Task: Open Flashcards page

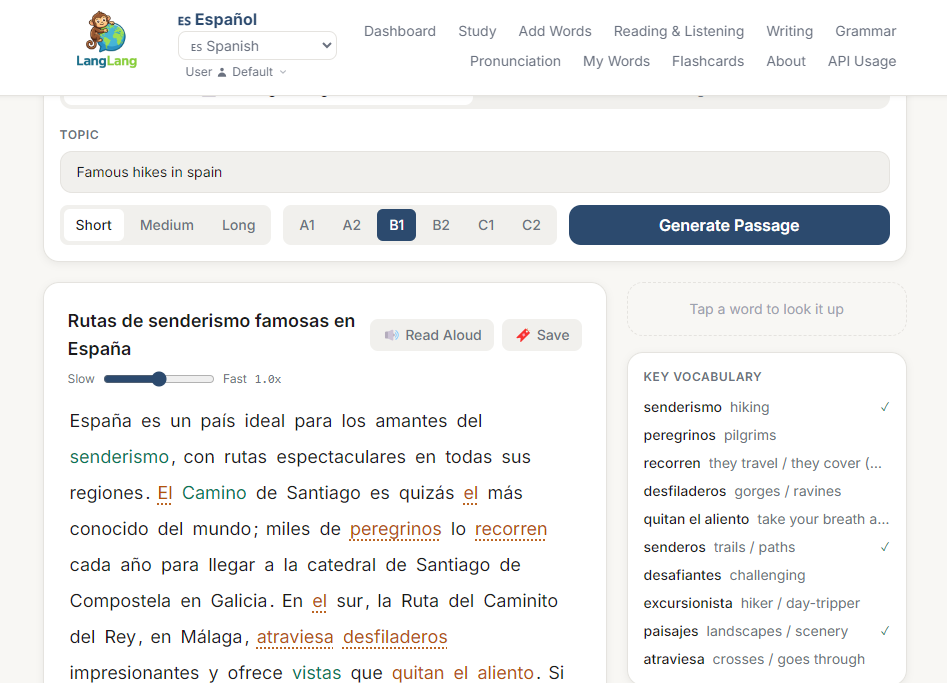Action: [708, 62]
